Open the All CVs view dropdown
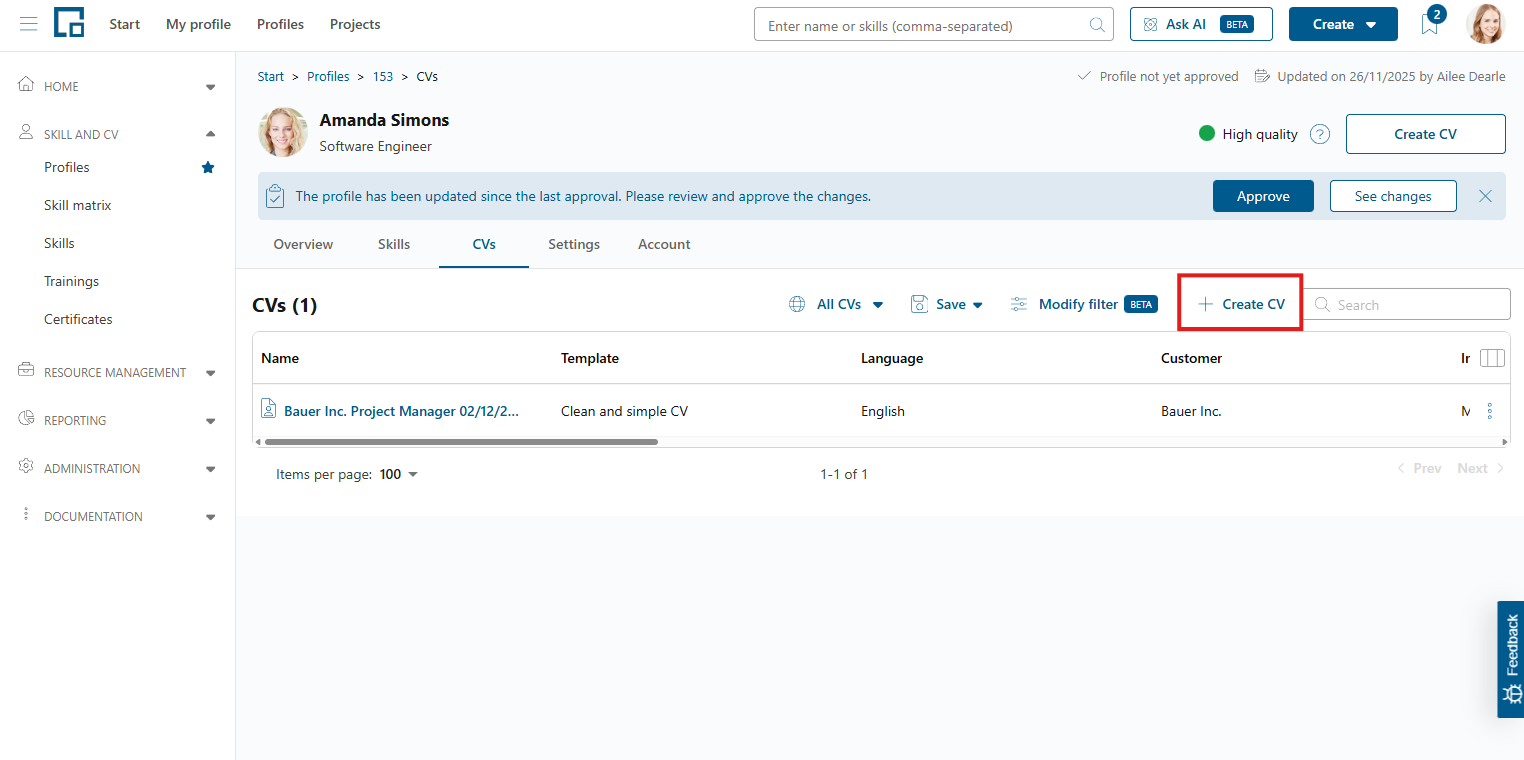Screen dimensions: 1524x760 coord(836,304)
